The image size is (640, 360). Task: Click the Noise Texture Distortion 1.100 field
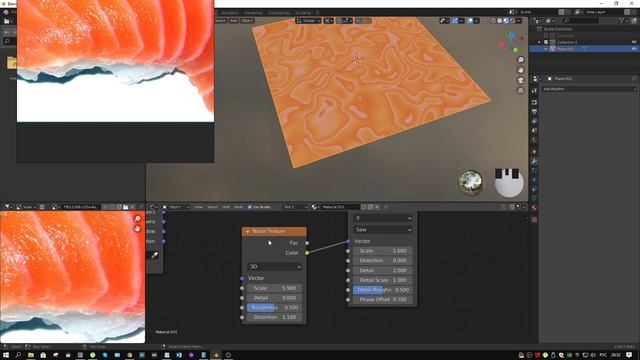tap(274, 317)
